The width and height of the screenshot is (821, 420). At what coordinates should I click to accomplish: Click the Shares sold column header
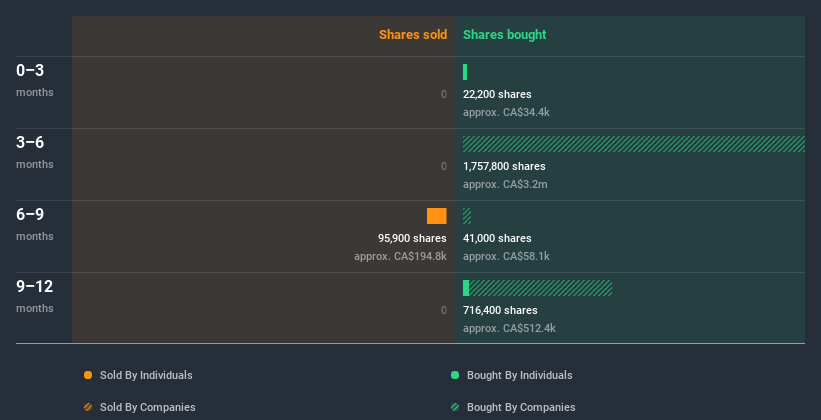click(x=413, y=35)
